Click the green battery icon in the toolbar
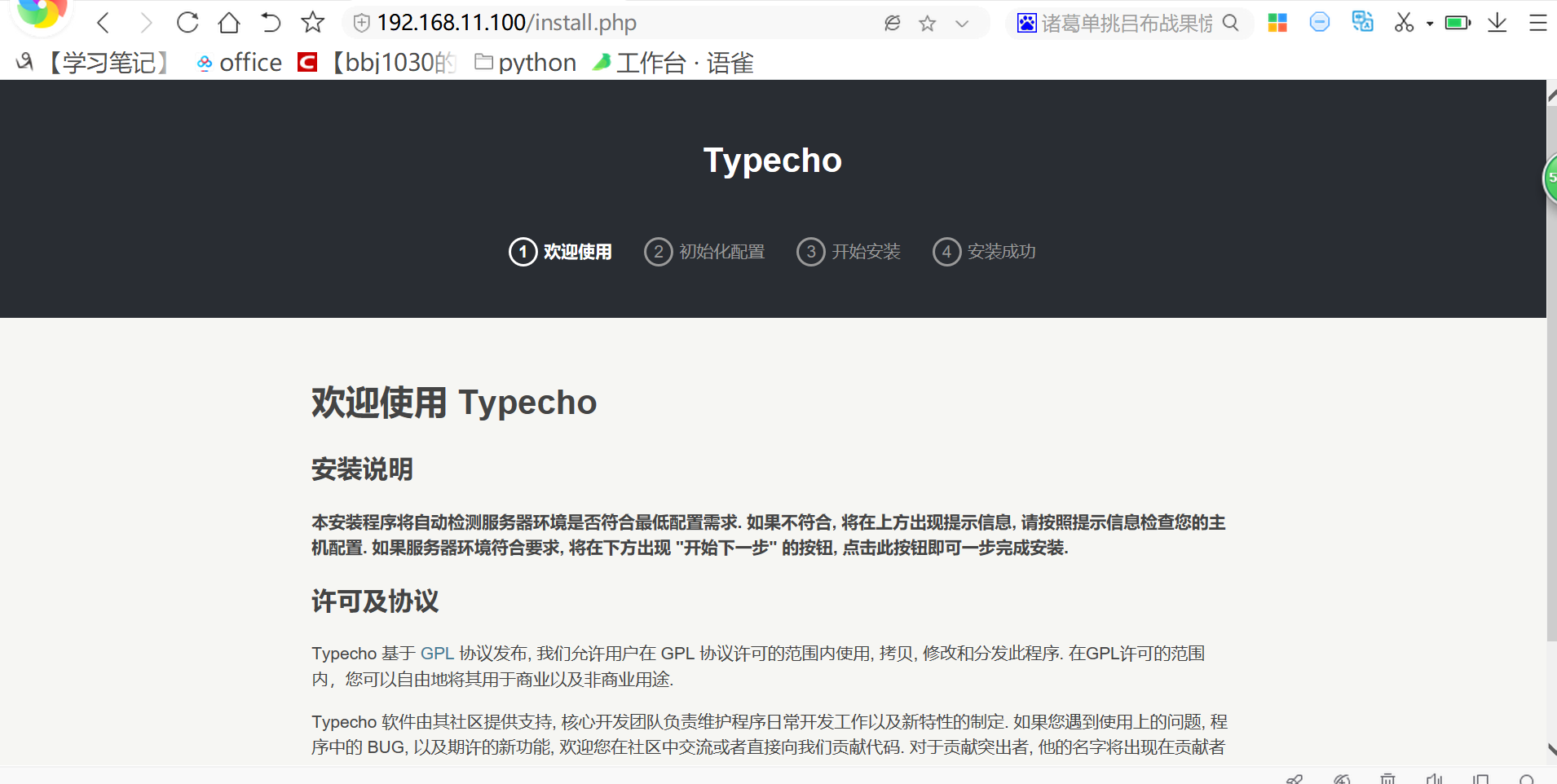The height and width of the screenshot is (784, 1557). click(1458, 23)
